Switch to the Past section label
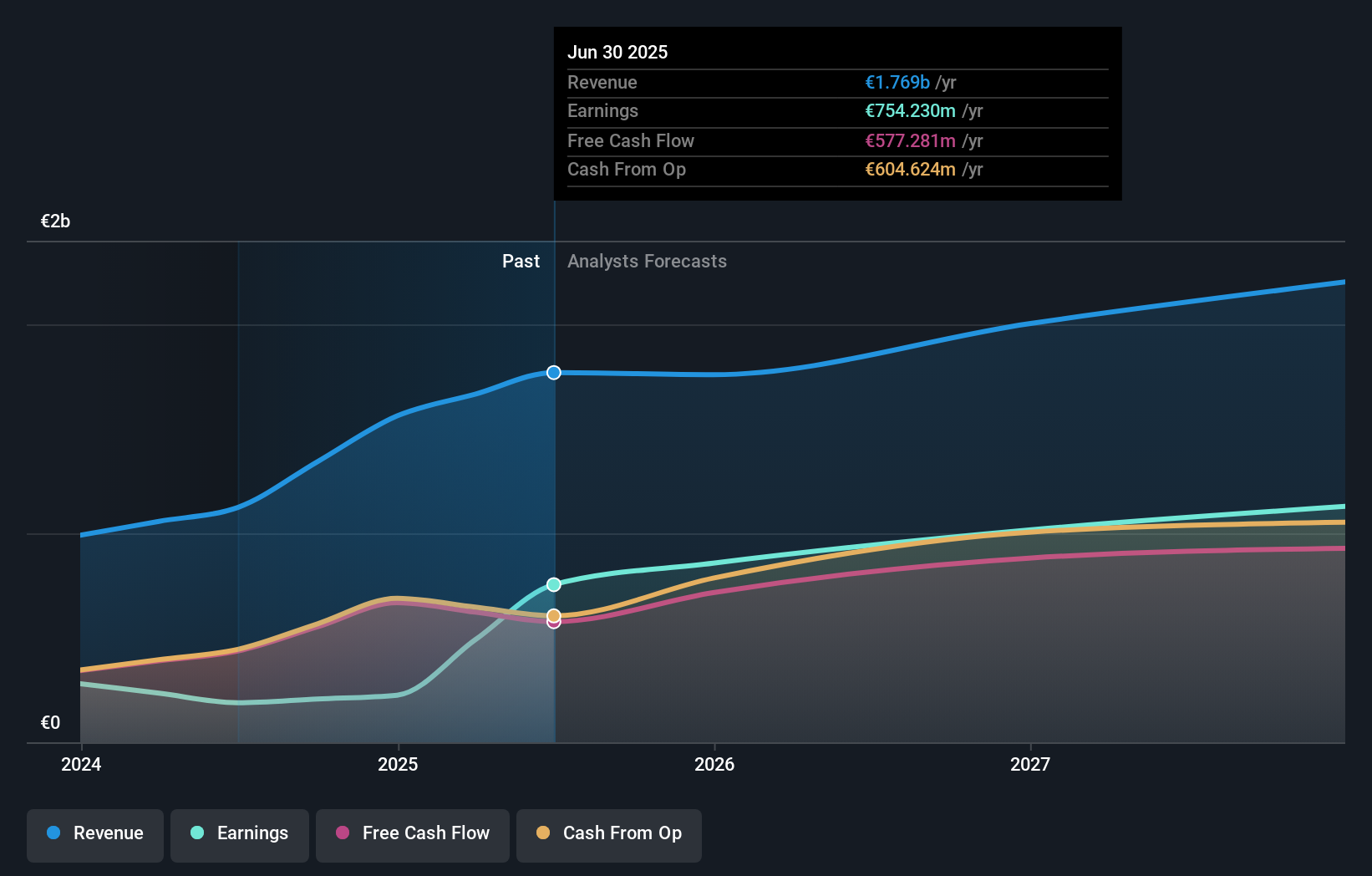Viewport: 1372px width, 876px height. coord(521,261)
